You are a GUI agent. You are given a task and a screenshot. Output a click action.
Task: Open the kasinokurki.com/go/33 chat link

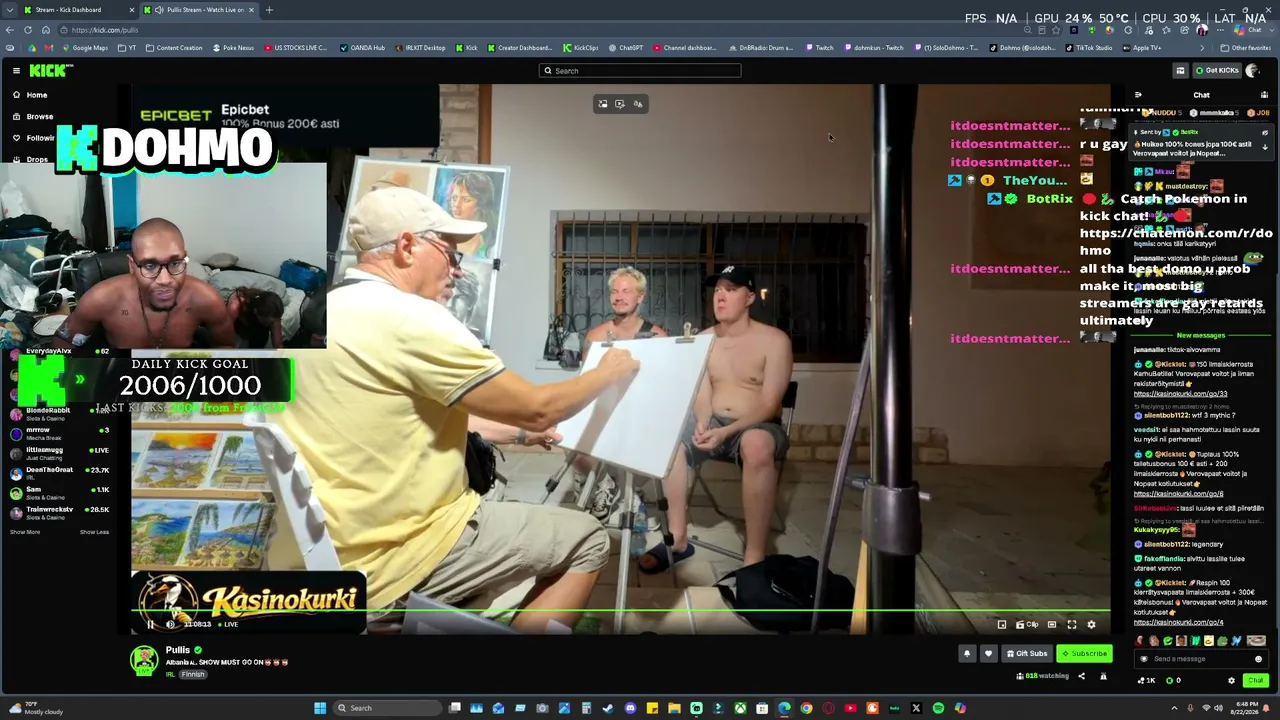click(1180, 394)
